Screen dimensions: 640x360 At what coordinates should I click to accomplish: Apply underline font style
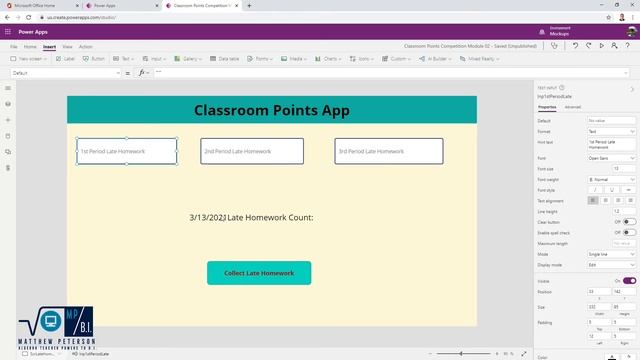(611, 190)
